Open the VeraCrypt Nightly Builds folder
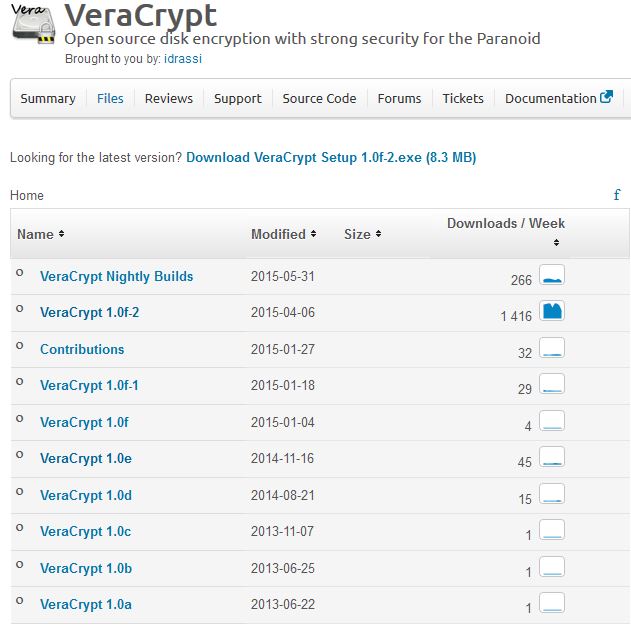 click(x=116, y=276)
